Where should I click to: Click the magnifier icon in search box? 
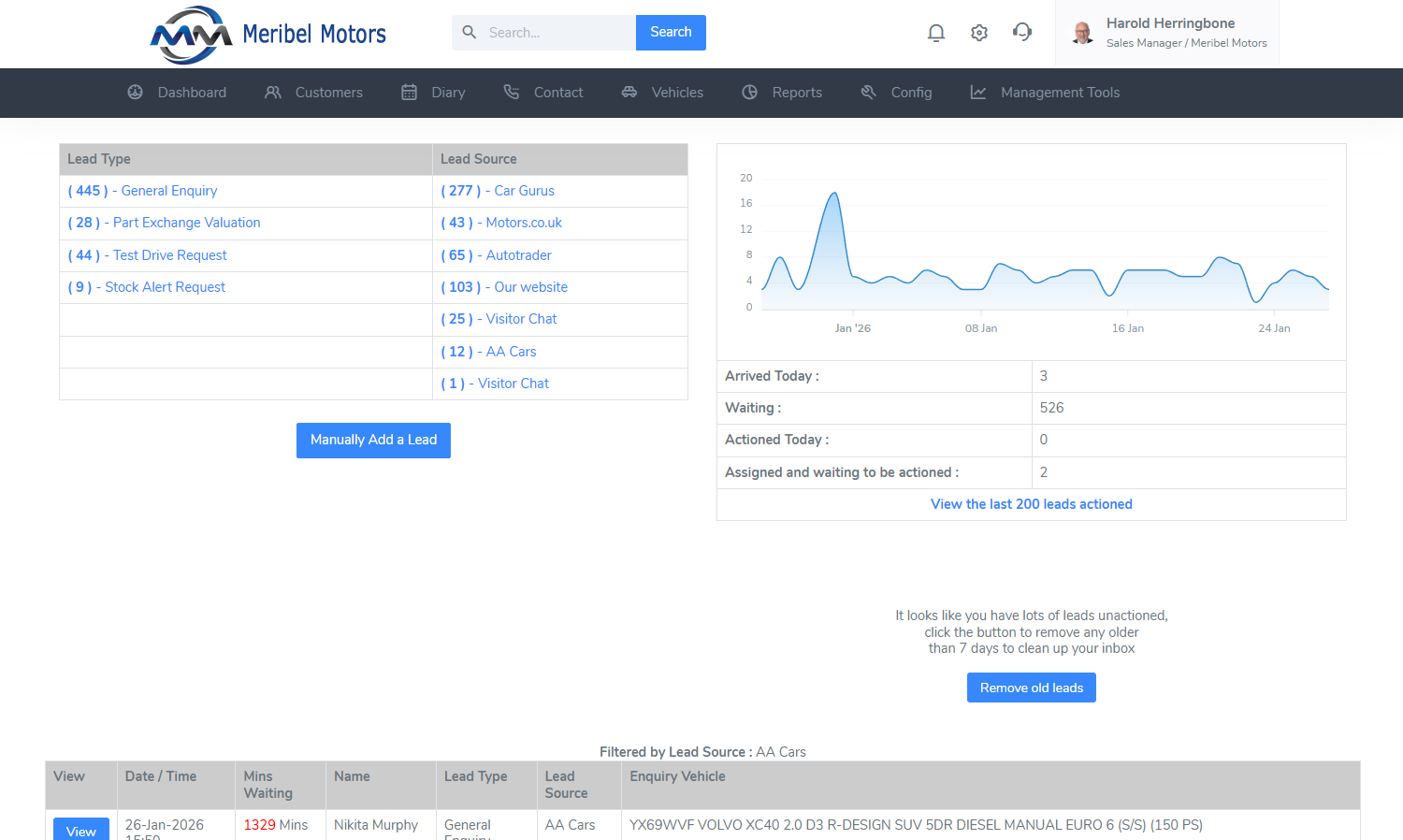(470, 33)
